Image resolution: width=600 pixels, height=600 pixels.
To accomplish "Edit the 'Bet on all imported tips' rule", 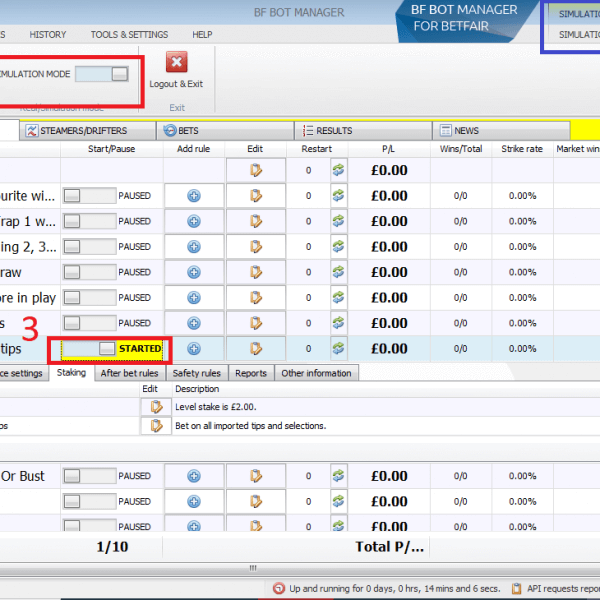I will [156, 426].
